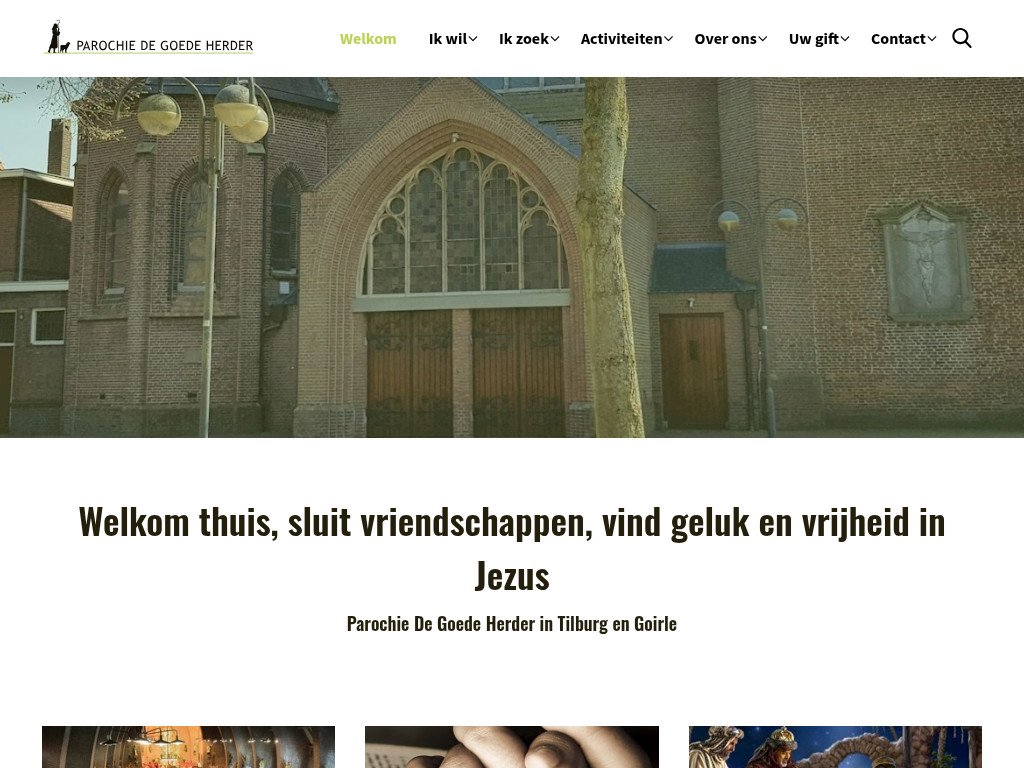Open the Ik zoek menu
Viewport: 1024px width, 768px height.
point(524,39)
